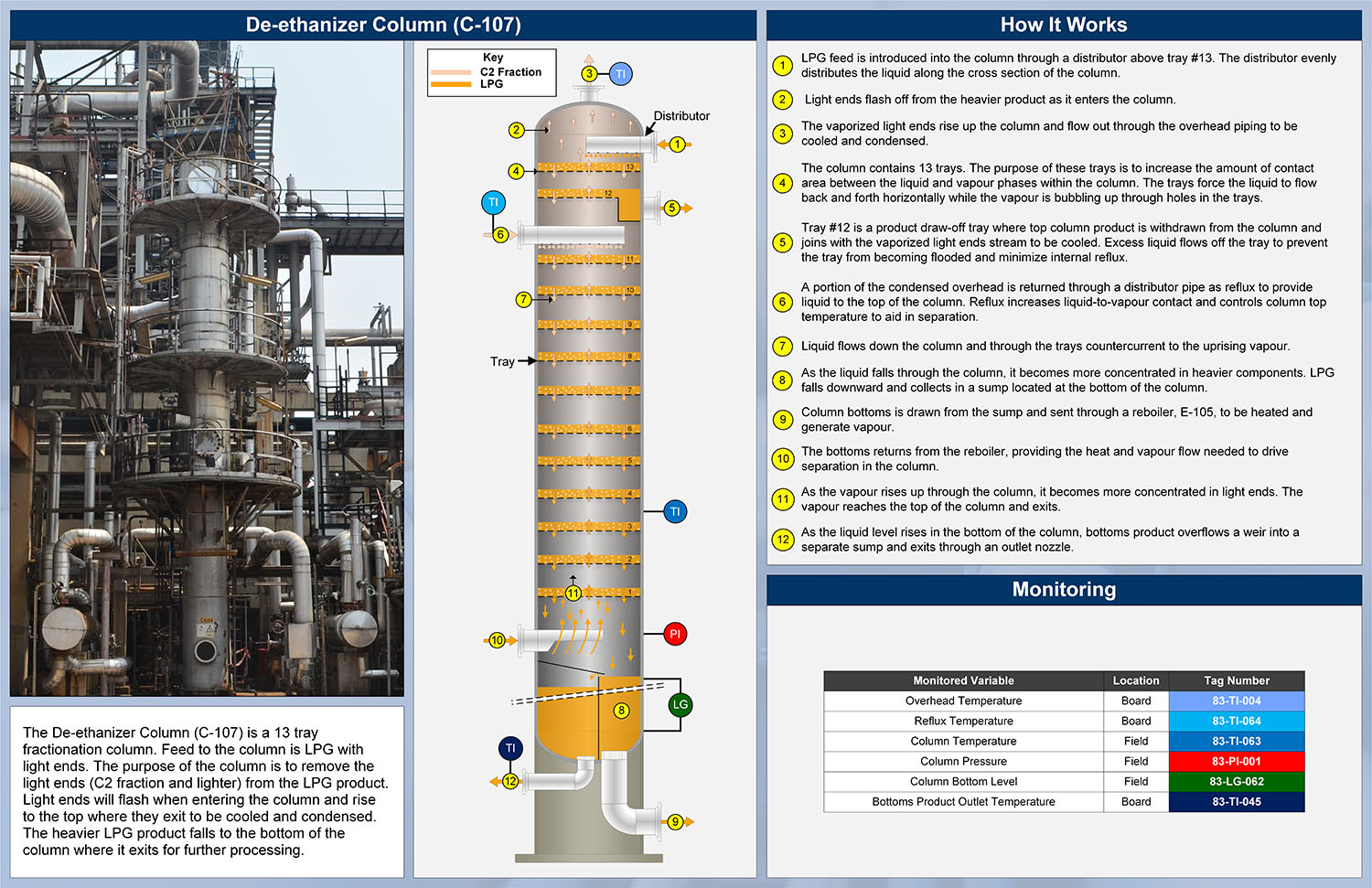Click the Distributor label on the diagram
Viewport: 1372px width, 888px height.
pos(681,116)
